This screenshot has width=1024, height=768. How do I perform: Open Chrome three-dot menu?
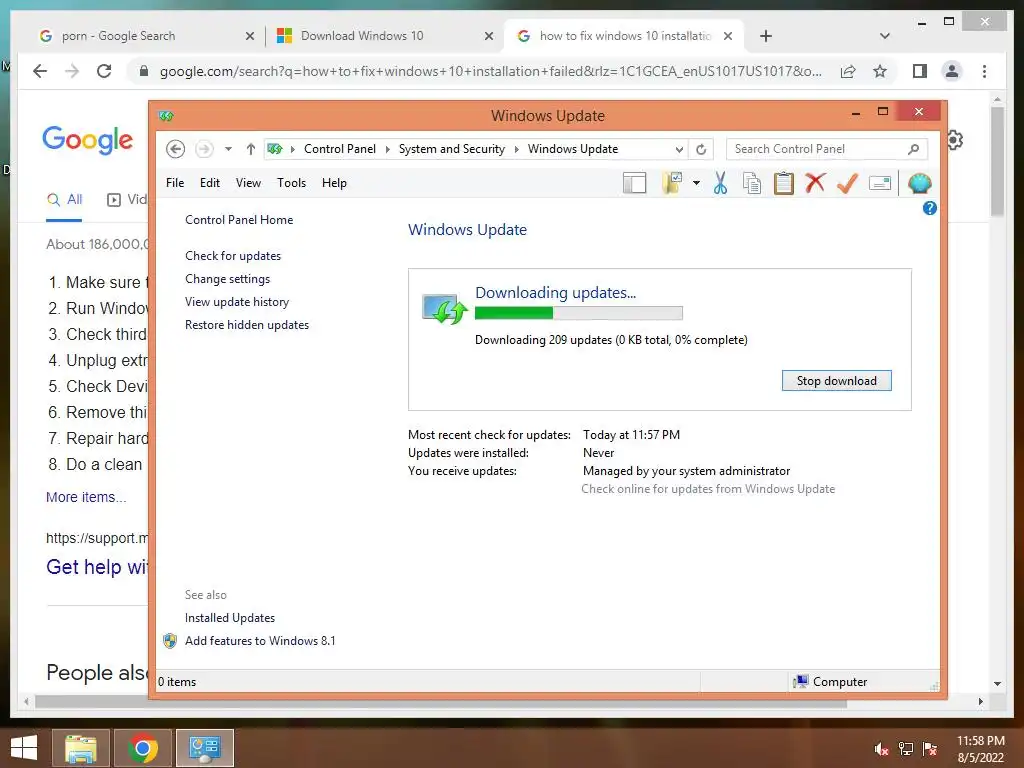[984, 71]
